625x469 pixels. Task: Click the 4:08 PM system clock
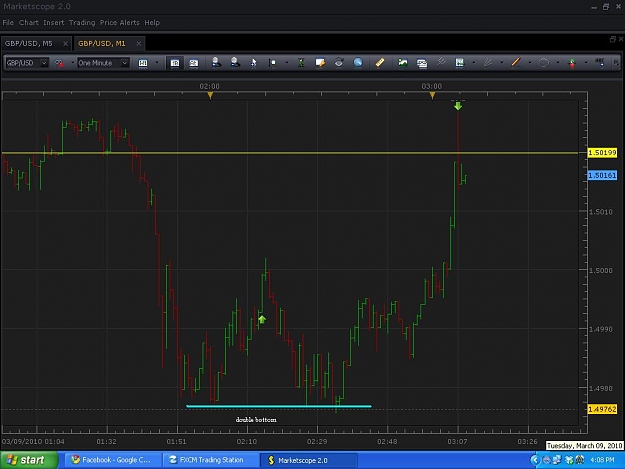click(602, 460)
